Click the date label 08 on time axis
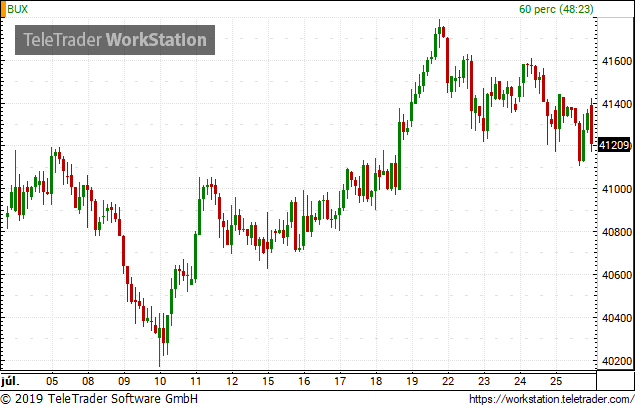 pos(88,381)
